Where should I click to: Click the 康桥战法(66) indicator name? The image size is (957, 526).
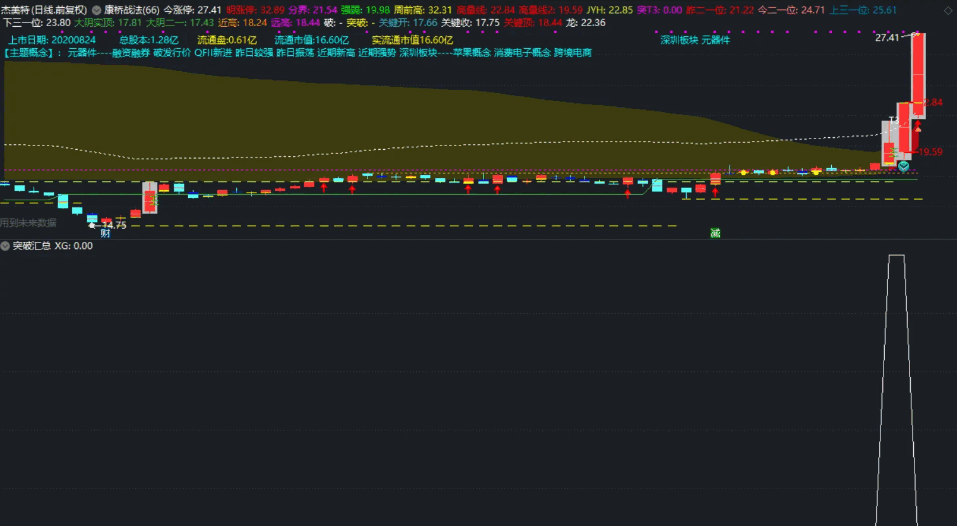[132, 10]
